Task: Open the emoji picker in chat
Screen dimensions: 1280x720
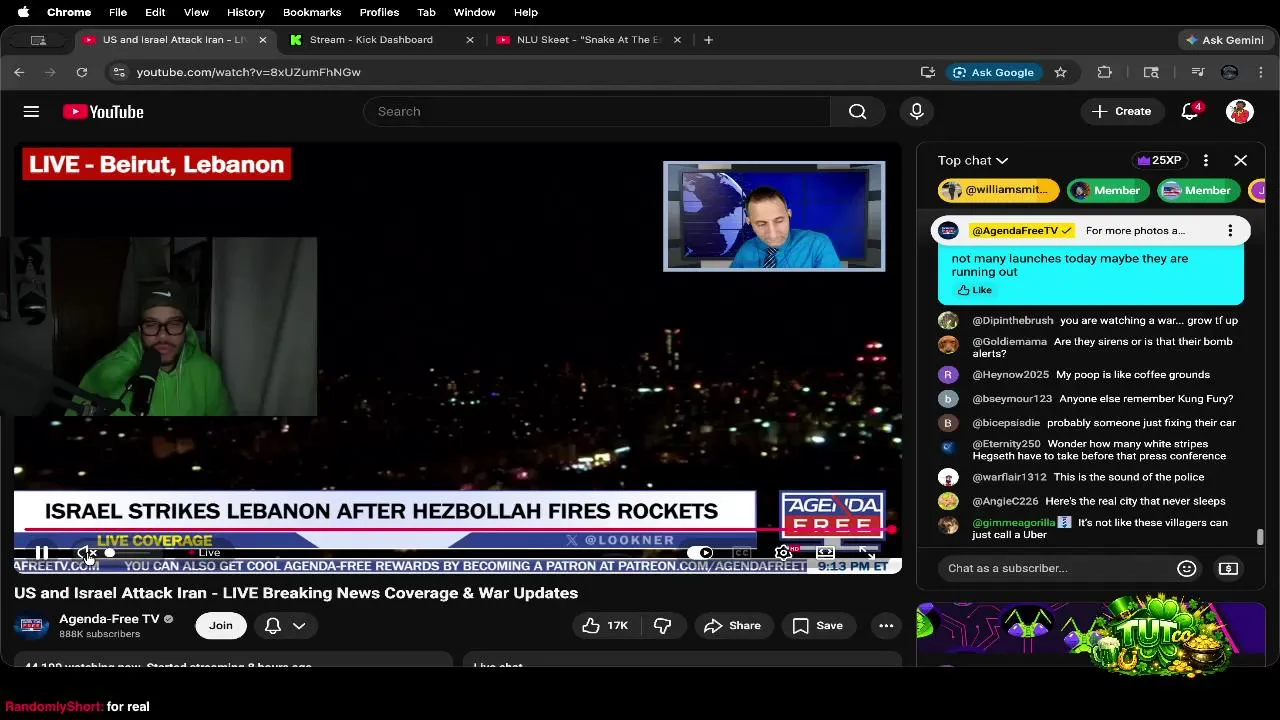Action: point(1187,568)
